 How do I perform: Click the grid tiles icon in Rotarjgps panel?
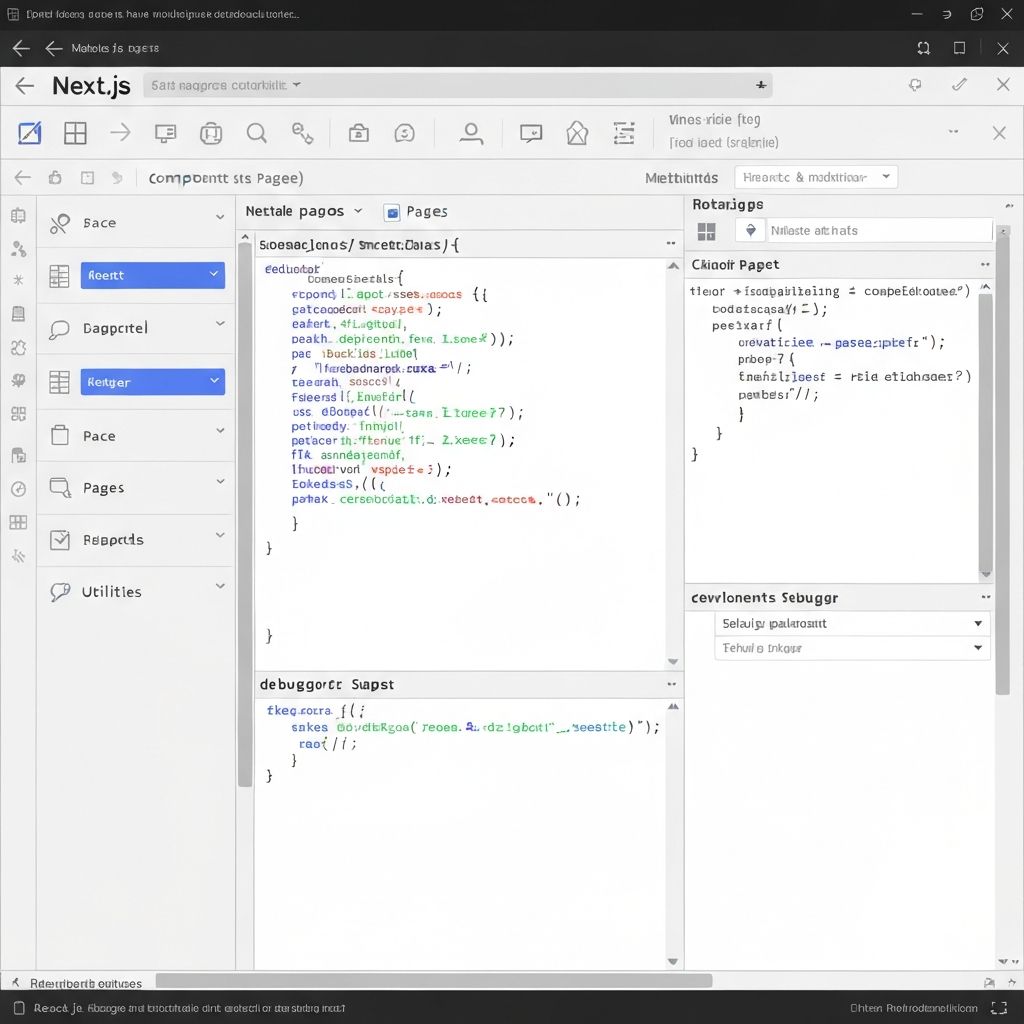point(707,231)
